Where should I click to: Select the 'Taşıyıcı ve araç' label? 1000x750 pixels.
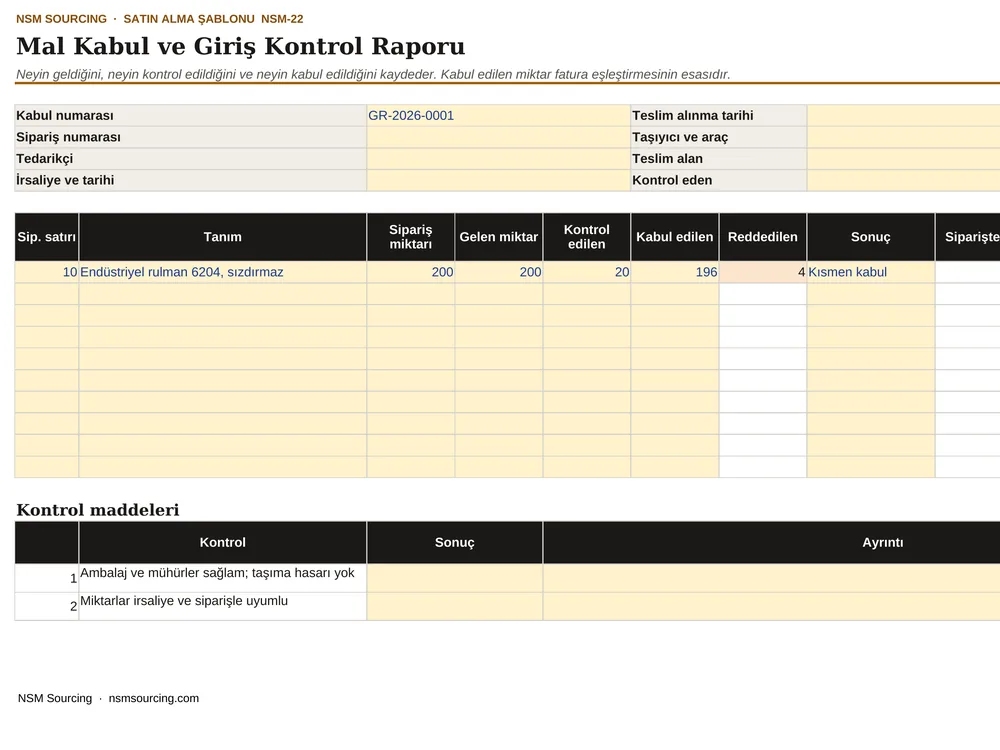719,137
